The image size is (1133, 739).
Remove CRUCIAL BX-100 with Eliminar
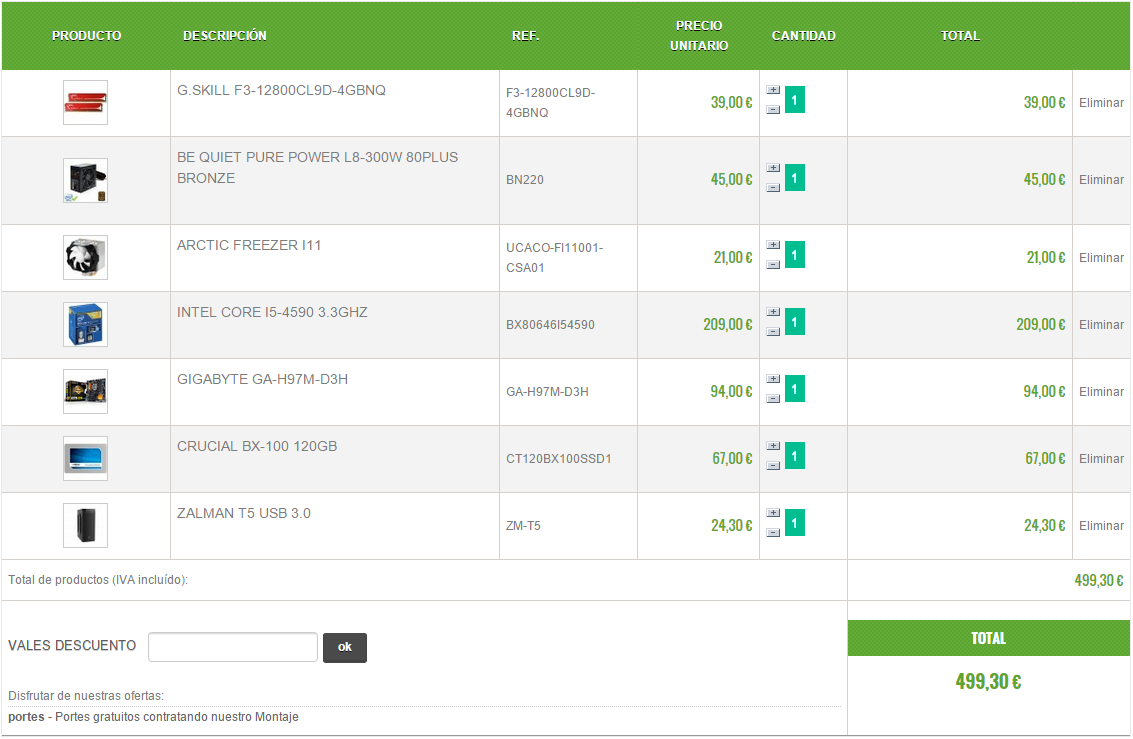click(1101, 459)
